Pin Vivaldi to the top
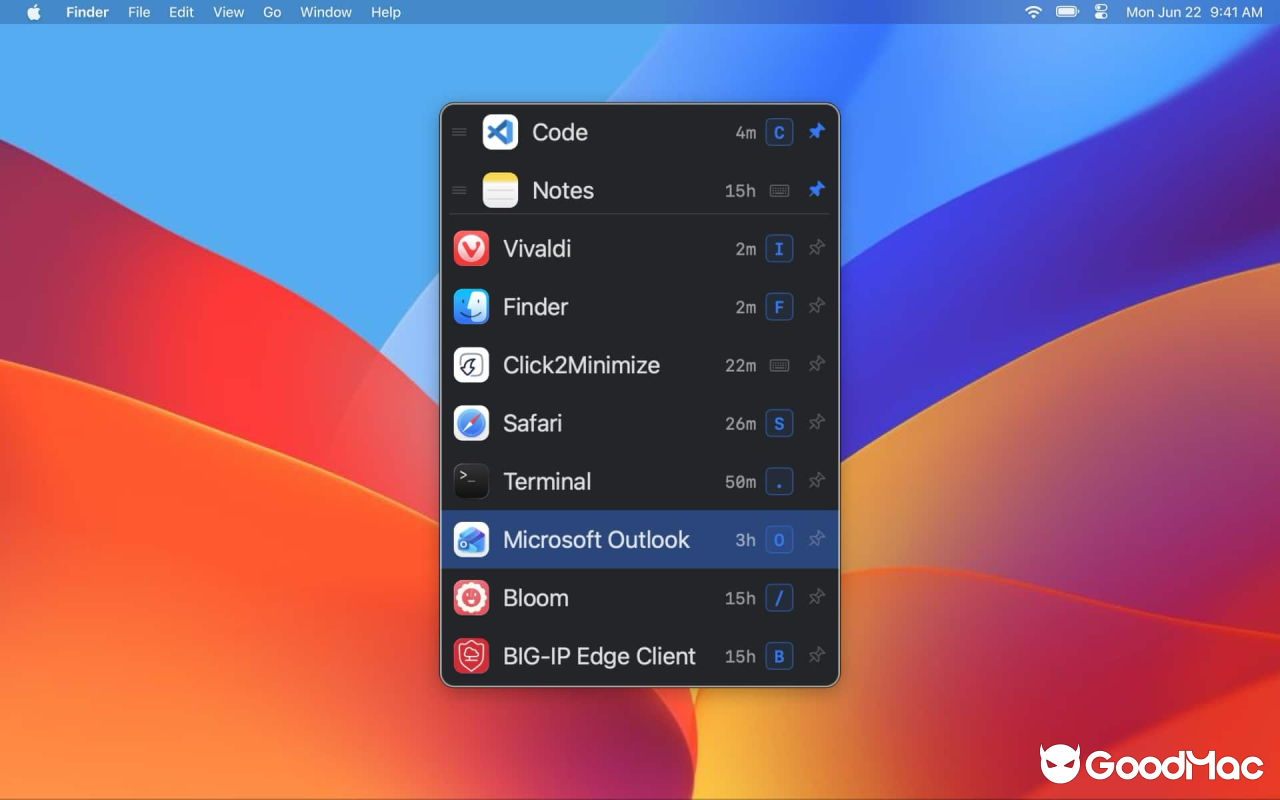The width and height of the screenshot is (1280, 800). coord(817,247)
